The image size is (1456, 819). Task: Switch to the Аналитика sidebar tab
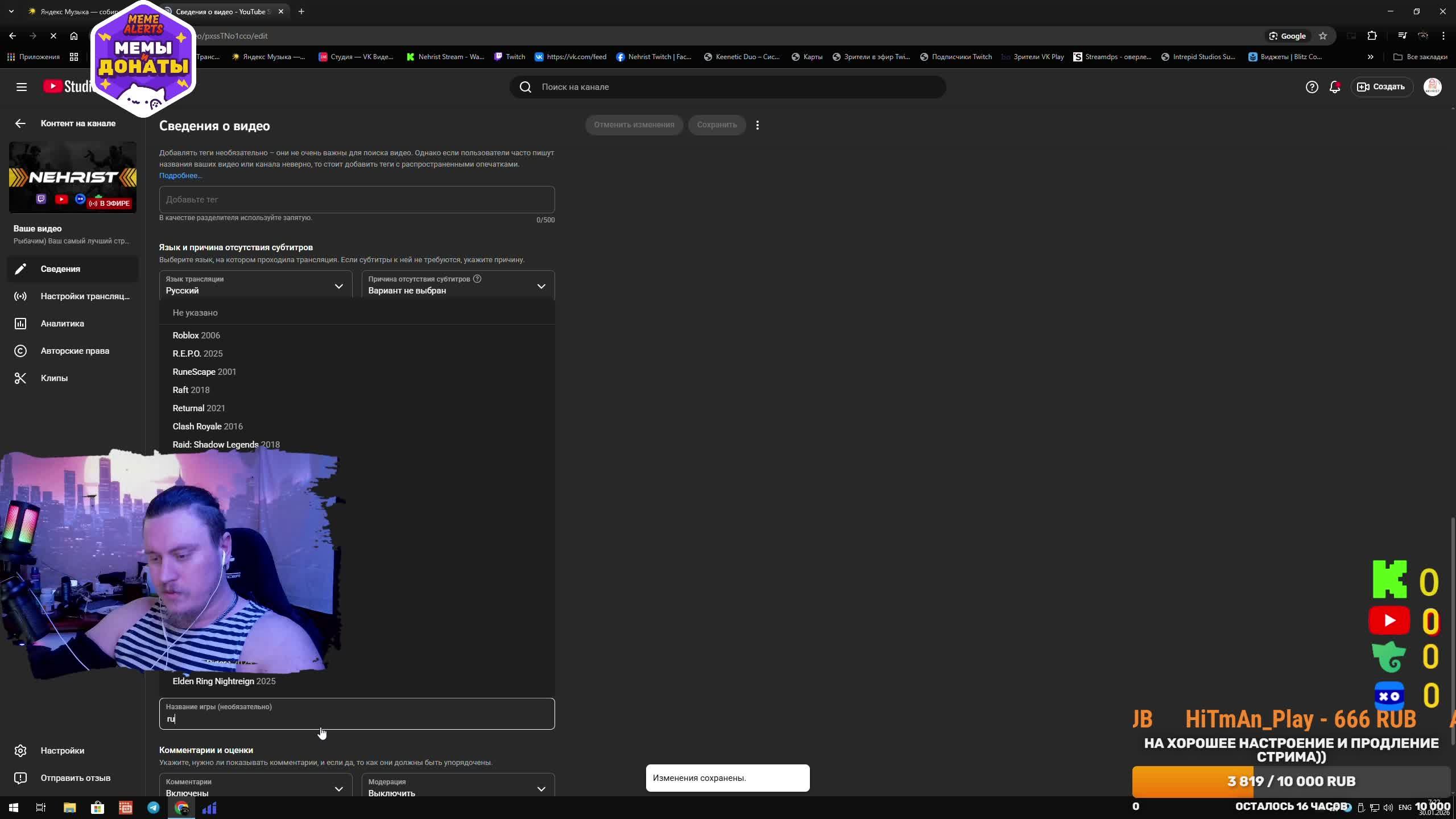[62, 324]
